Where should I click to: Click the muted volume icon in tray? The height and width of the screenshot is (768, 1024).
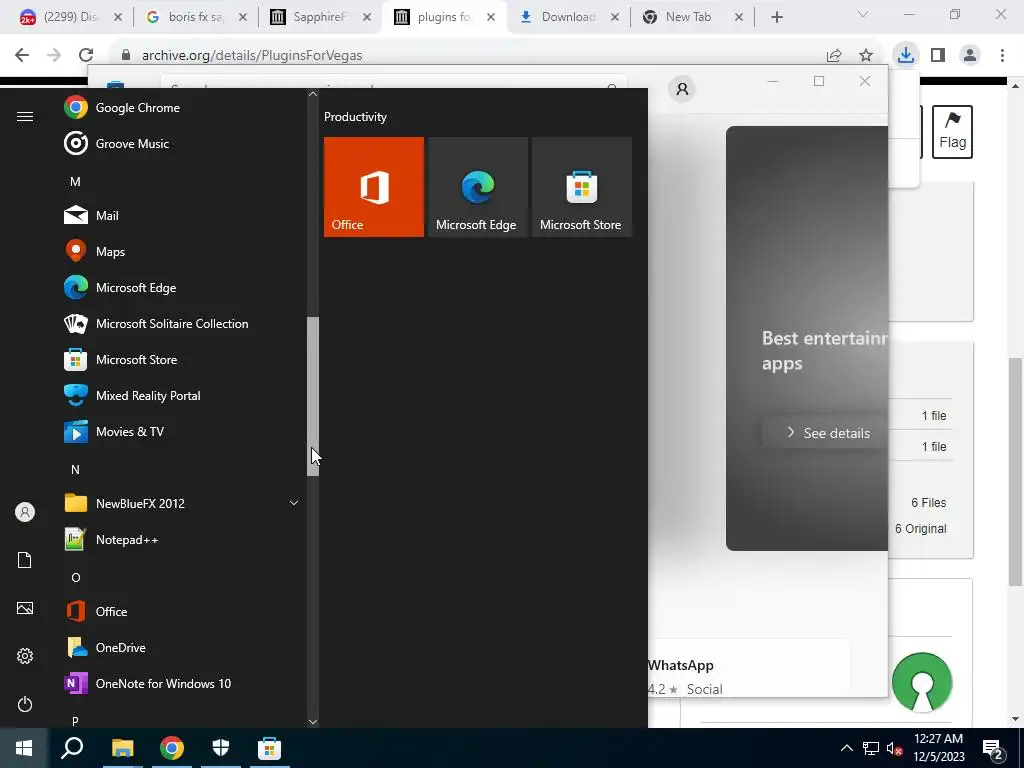[895, 748]
